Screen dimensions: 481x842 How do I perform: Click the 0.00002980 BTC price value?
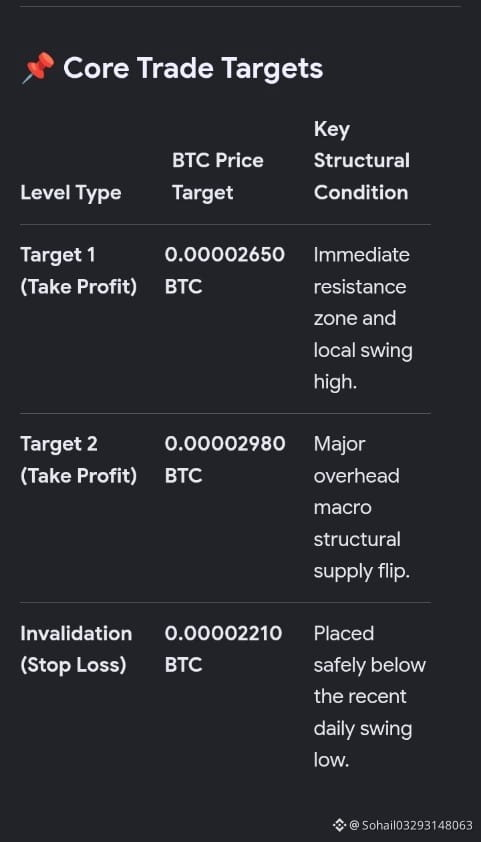pos(225,460)
